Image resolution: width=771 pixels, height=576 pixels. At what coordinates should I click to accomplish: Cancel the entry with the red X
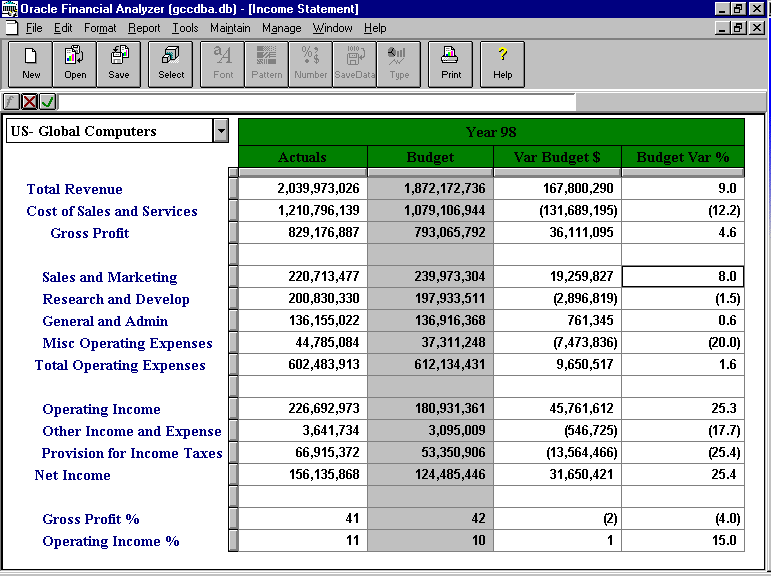pos(30,101)
